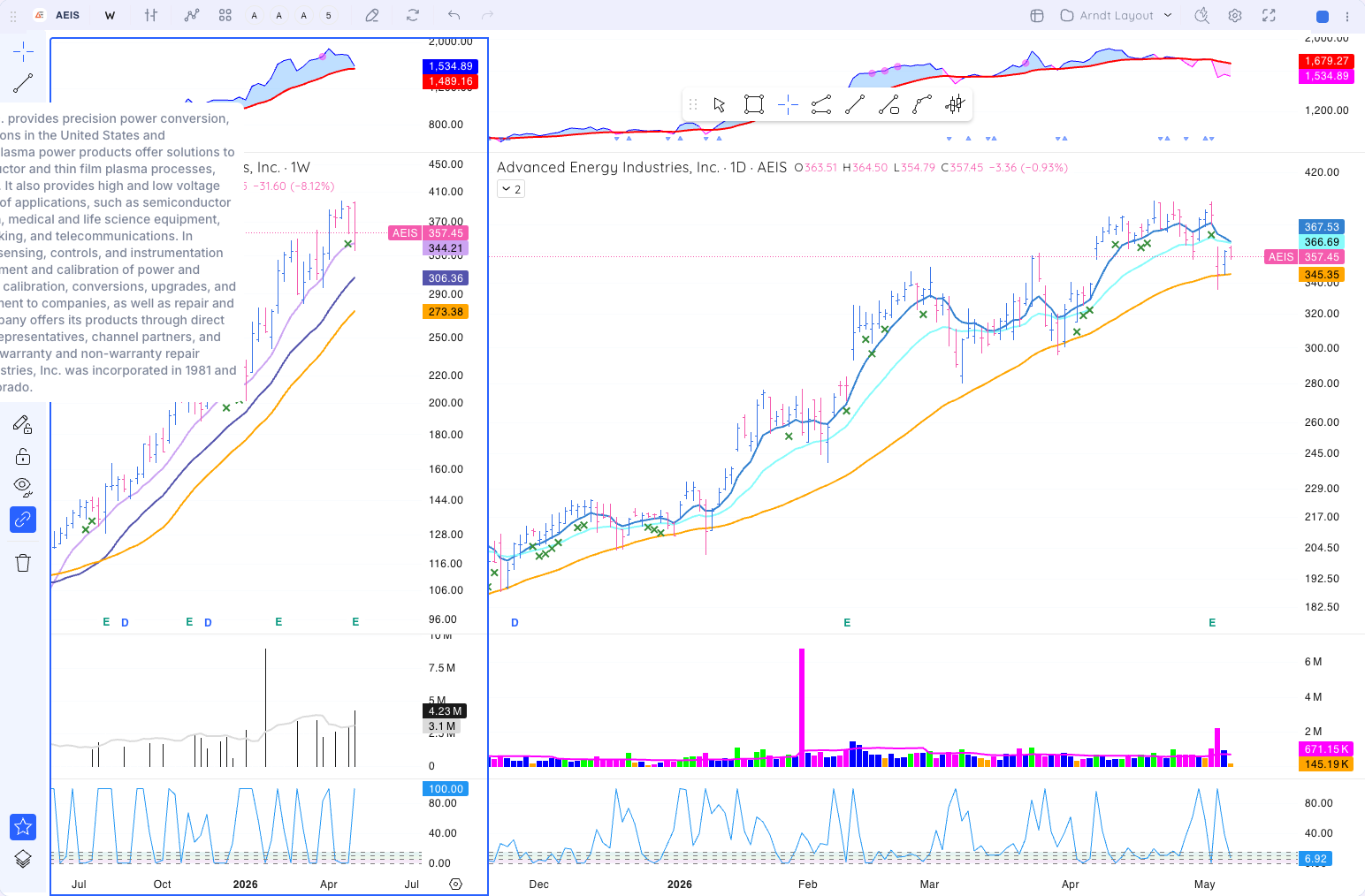Select the horizontal segment line tool
The height and width of the screenshot is (896, 1365).
[821, 105]
